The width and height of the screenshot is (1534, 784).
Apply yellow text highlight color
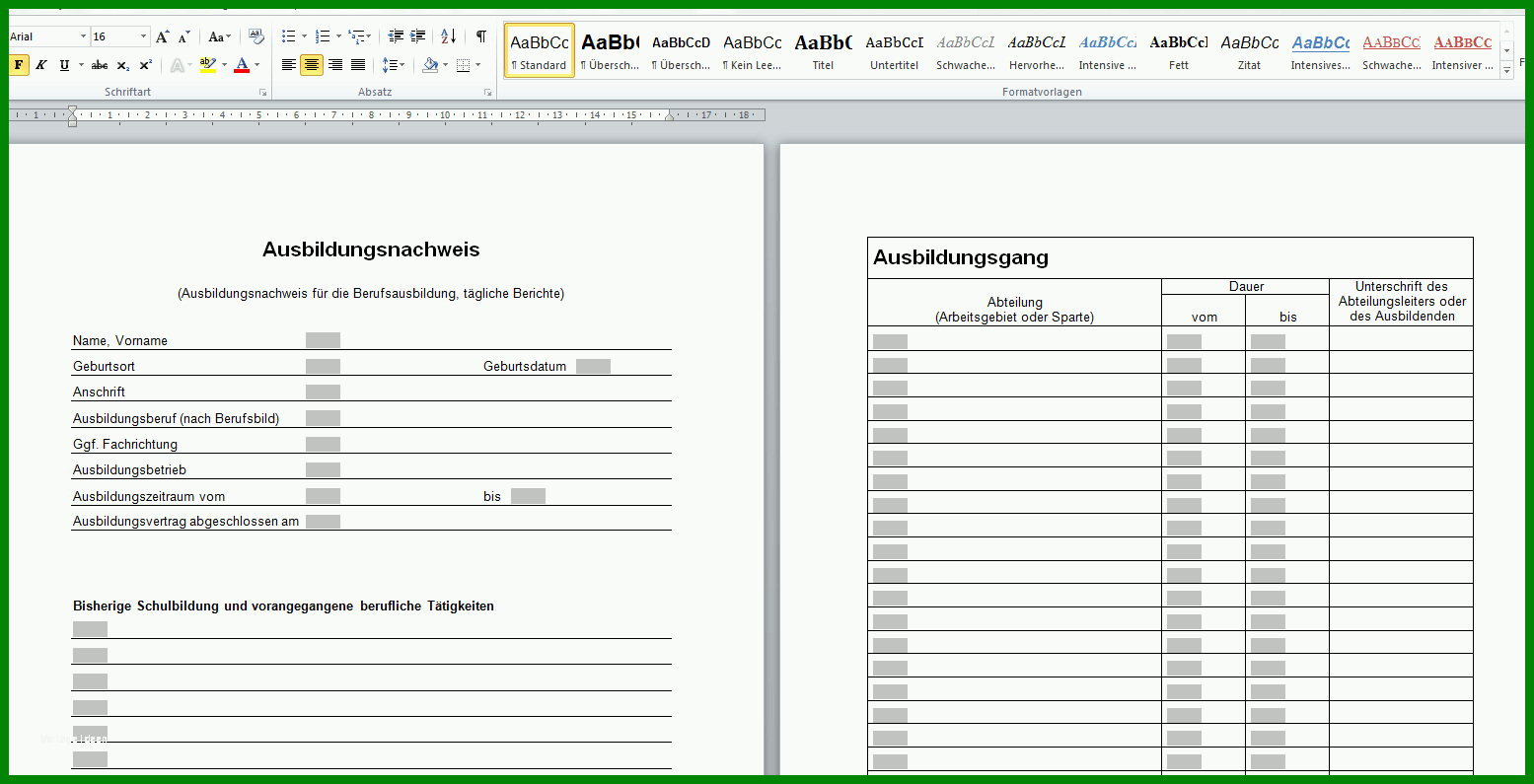click(207, 65)
